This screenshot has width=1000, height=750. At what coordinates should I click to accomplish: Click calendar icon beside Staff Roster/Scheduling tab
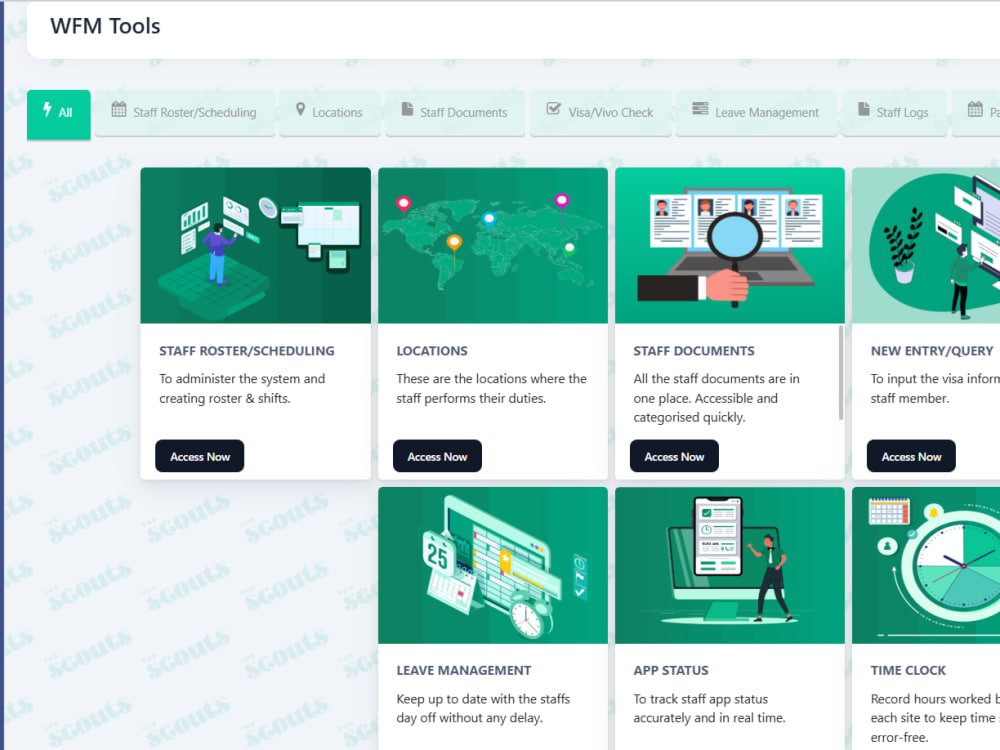(x=119, y=109)
